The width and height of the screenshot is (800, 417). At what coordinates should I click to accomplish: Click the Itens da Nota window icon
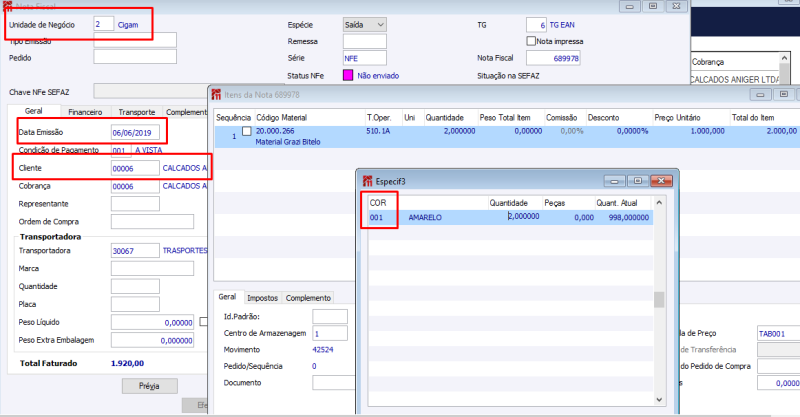tap(216, 94)
